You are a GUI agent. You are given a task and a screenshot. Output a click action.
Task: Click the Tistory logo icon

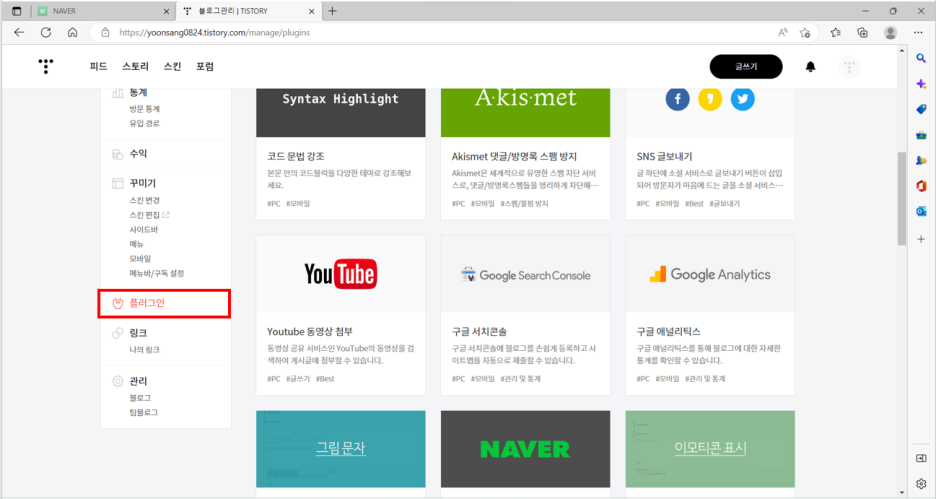(x=46, y=66)
